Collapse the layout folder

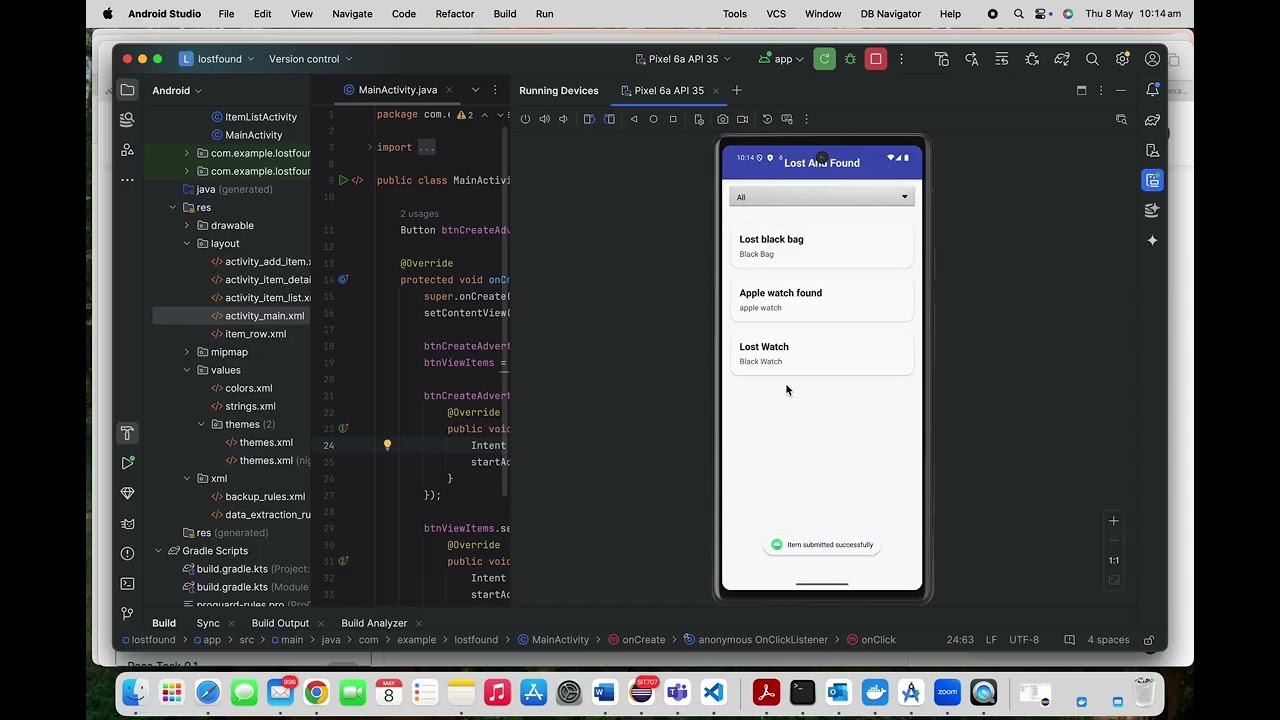click(x=186, y=244)
